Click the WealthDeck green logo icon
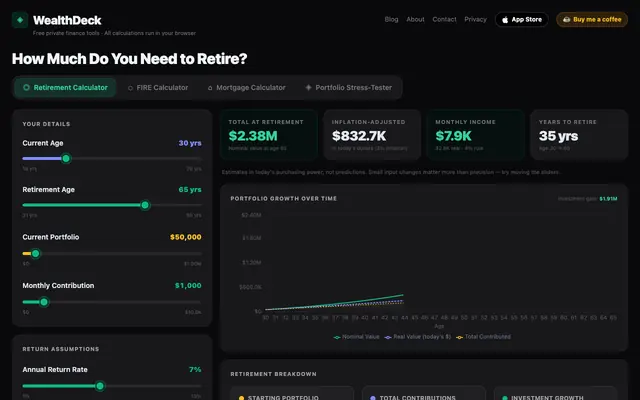Image resolution: width=640 pixels, height=400 pixels. pyautogui.click(x=20, y=20)
